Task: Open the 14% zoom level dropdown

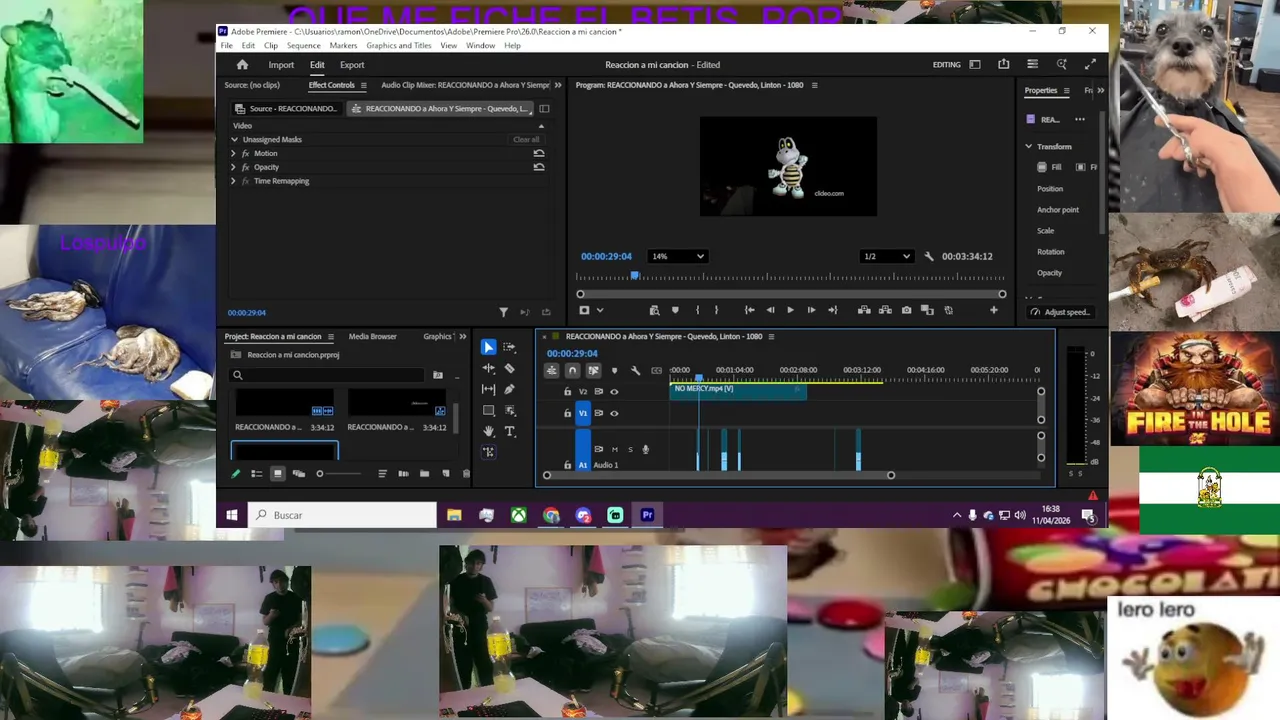Action: pos(677,256)
